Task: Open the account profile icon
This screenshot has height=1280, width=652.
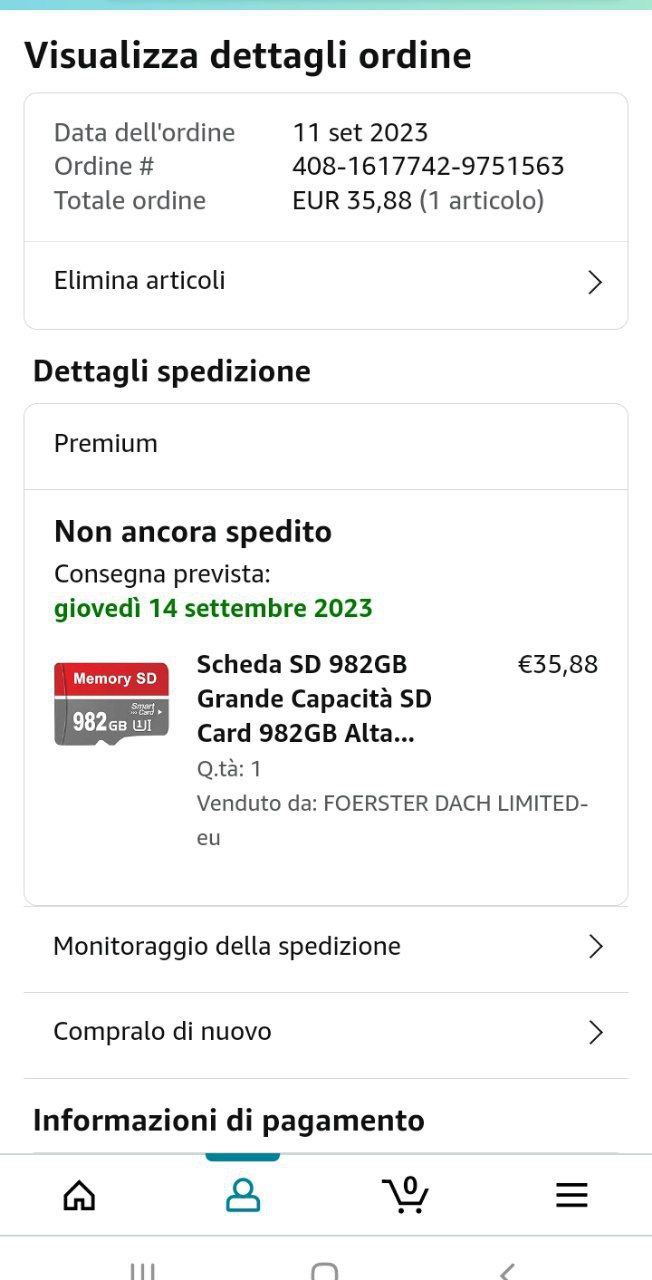Action: [243, 1195]
